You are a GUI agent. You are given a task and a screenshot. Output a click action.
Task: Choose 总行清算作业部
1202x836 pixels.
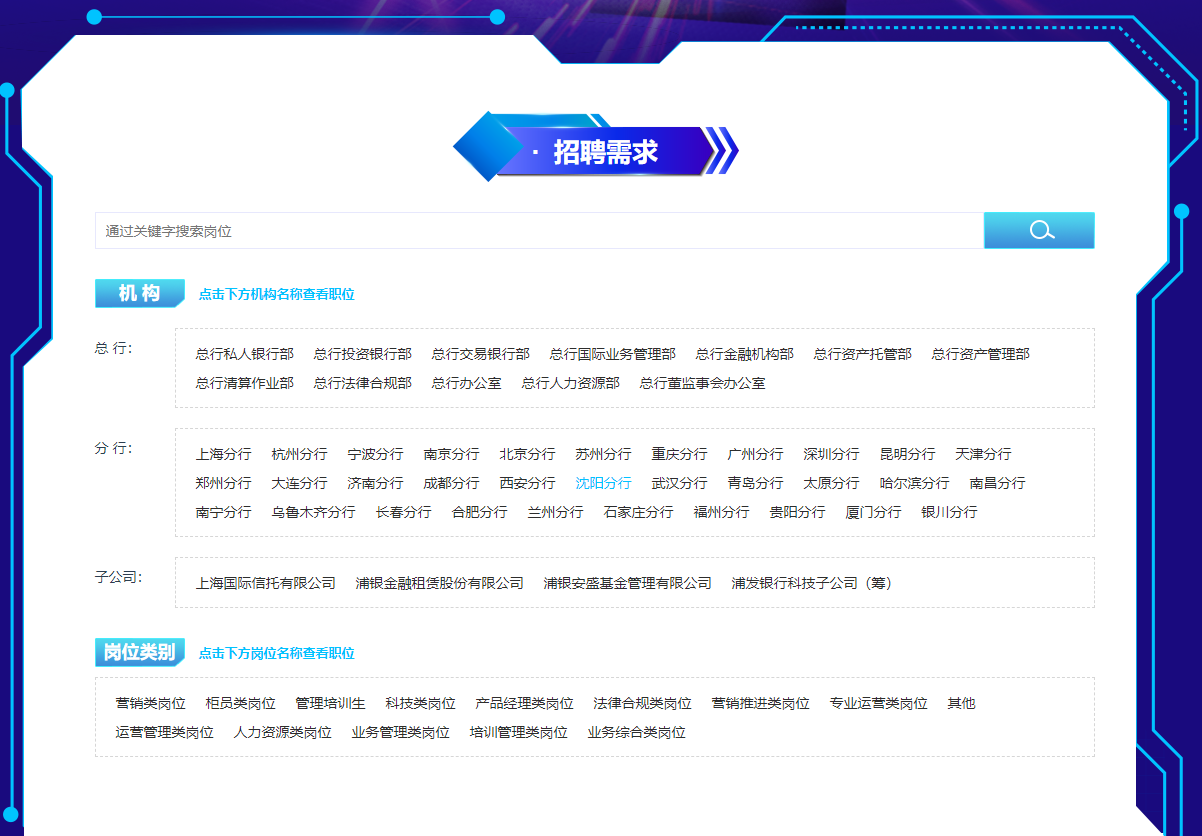tap(245, 383)
